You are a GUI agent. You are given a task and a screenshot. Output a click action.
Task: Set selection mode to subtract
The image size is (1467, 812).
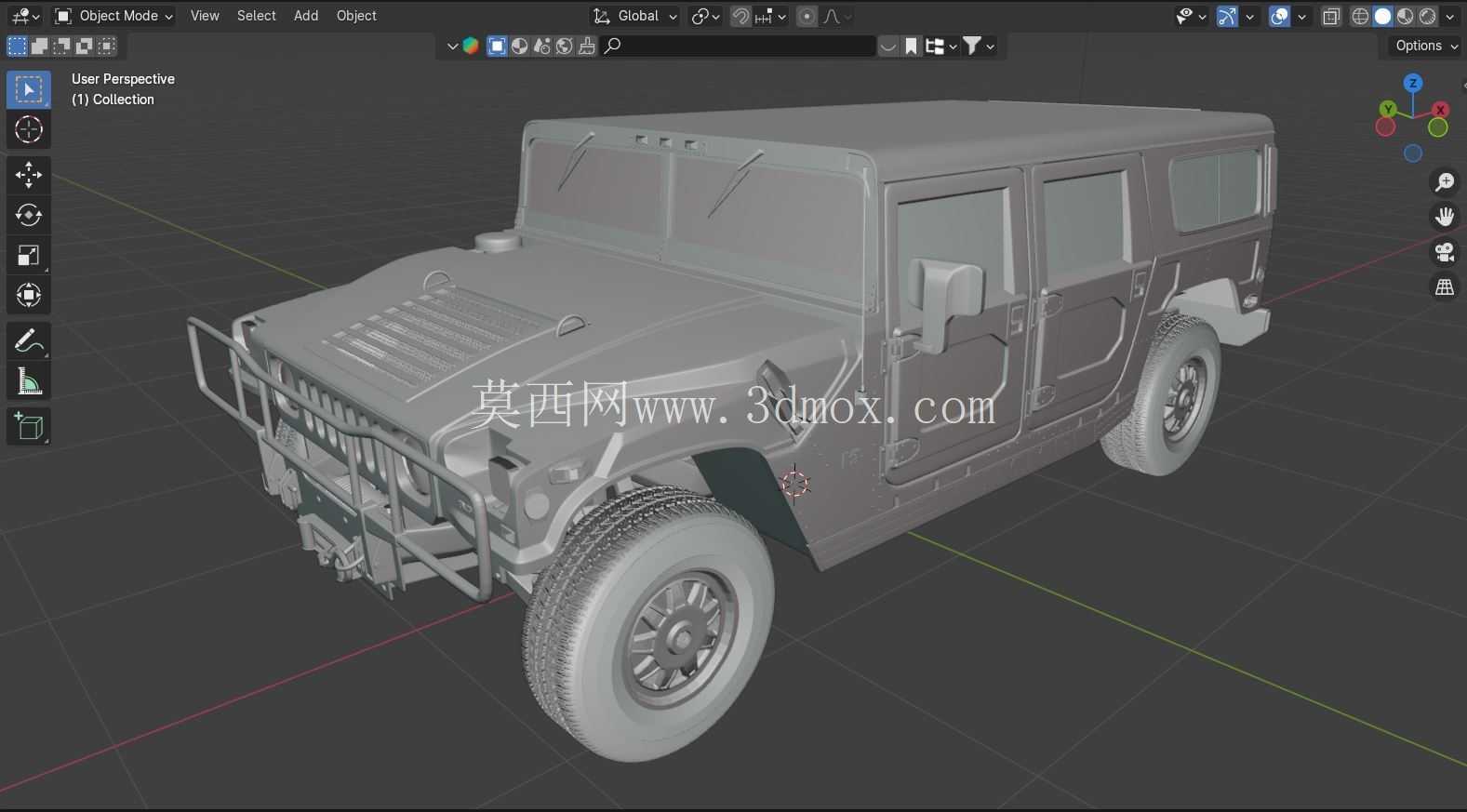(61, 46)
